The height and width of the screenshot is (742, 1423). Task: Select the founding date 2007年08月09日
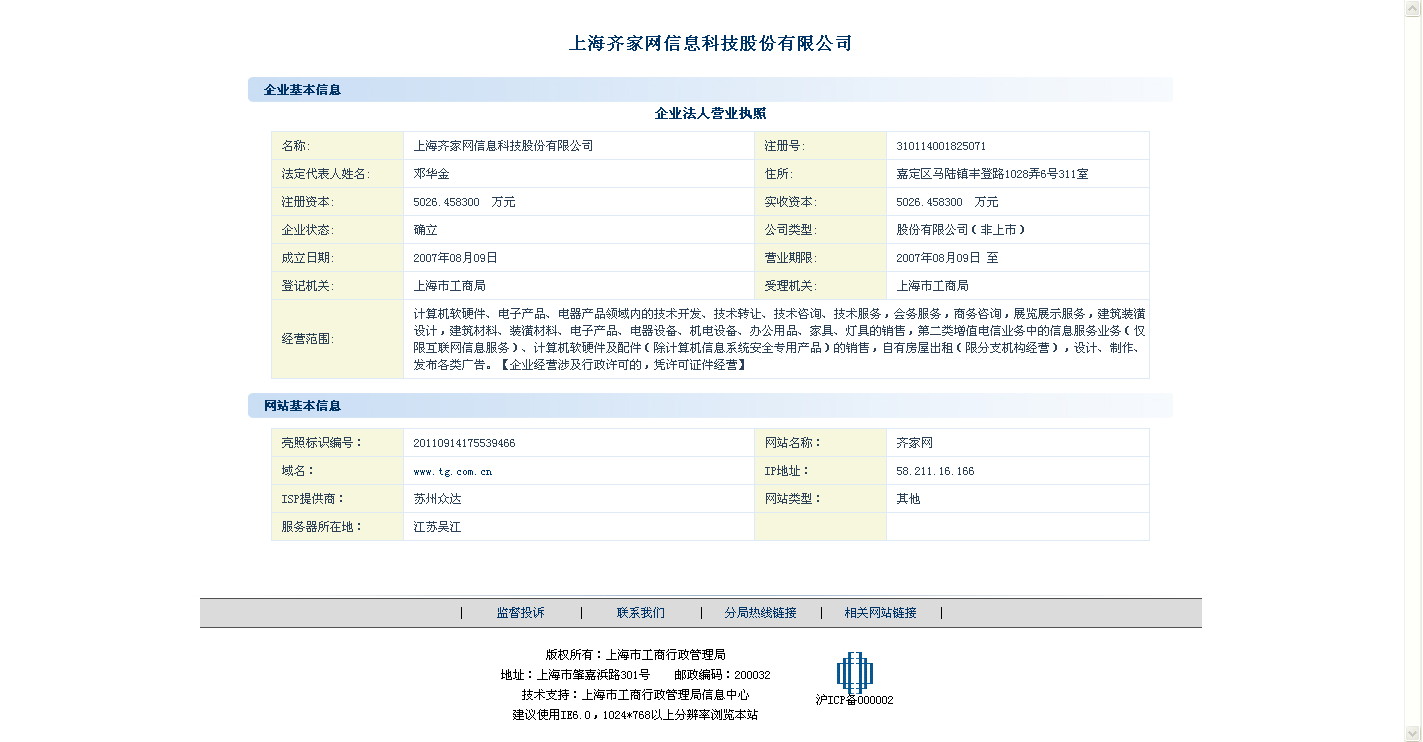(x=455, y=258)
